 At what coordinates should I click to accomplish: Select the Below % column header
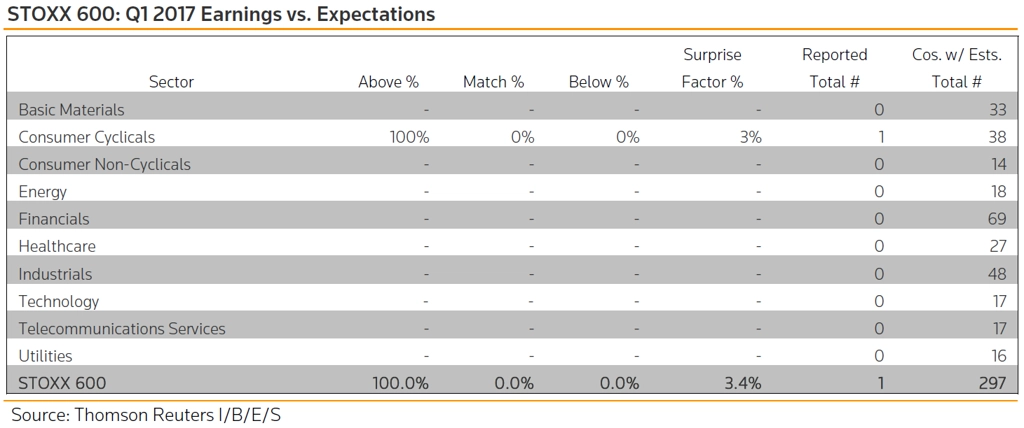point(598,82)
